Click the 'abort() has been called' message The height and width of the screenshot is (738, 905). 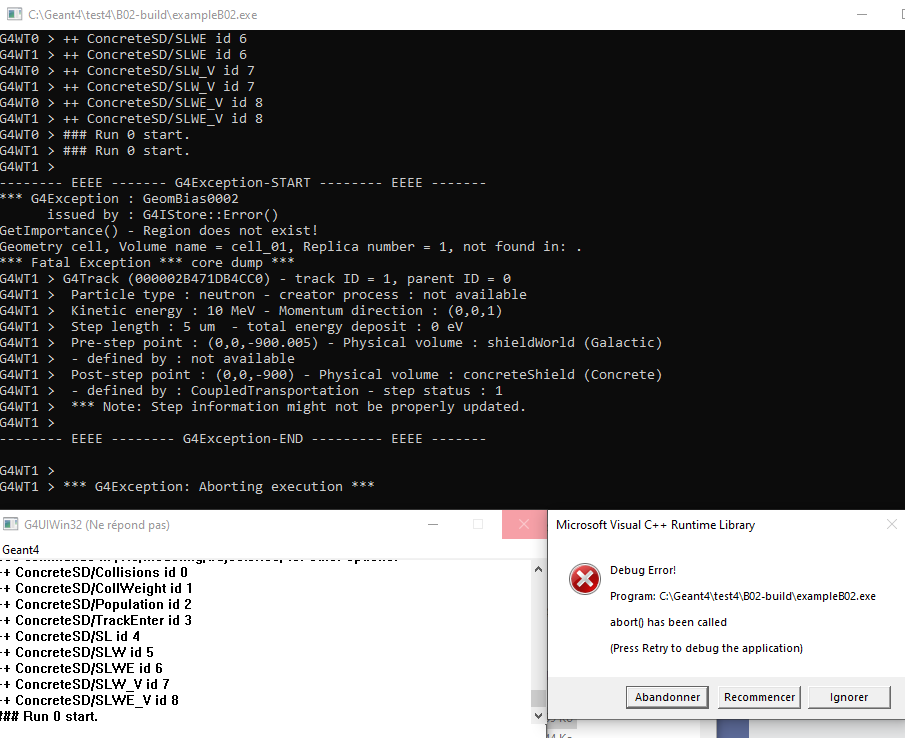pos(668,622)
